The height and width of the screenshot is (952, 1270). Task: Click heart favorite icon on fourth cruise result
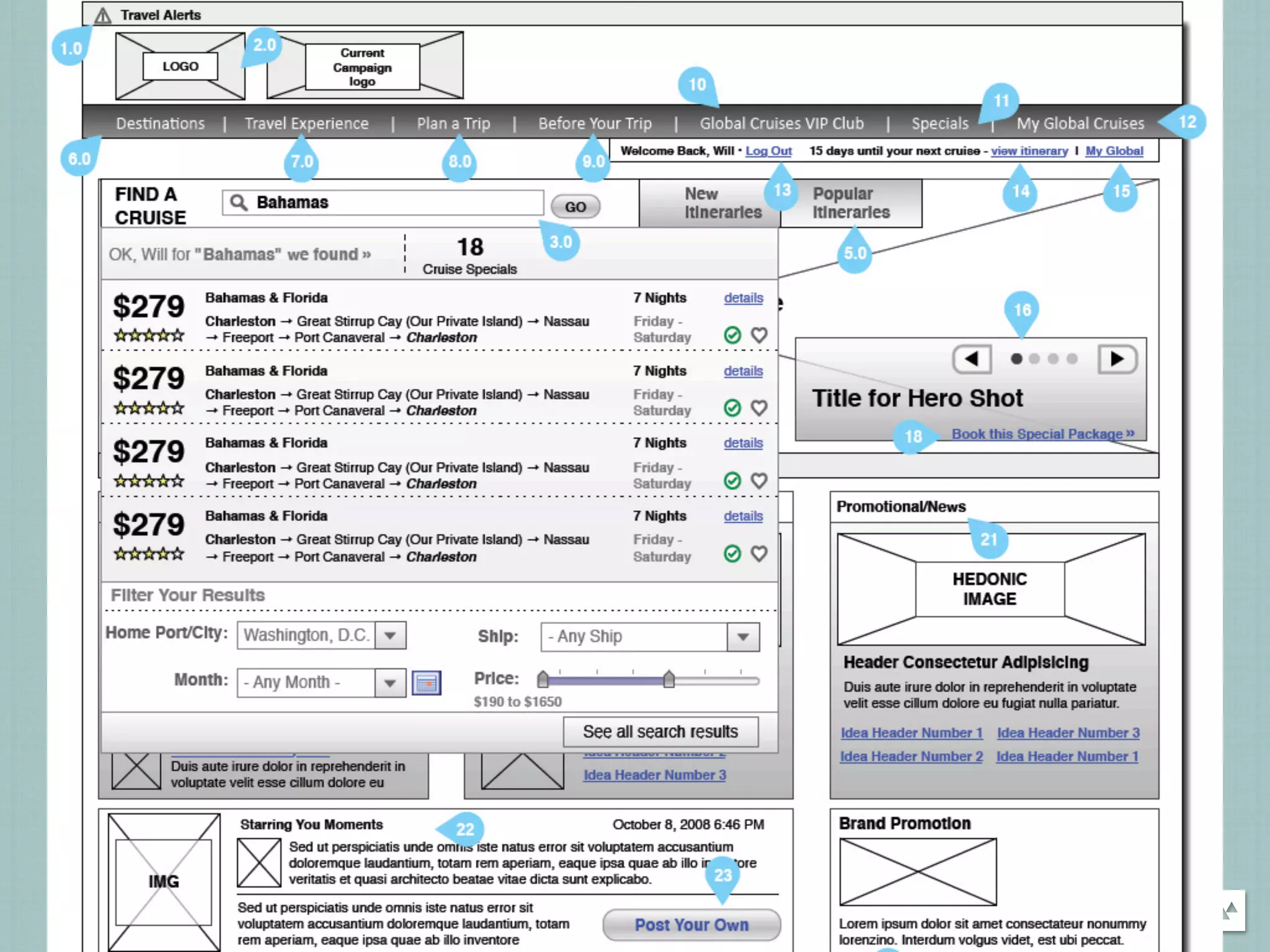[759, 553]
